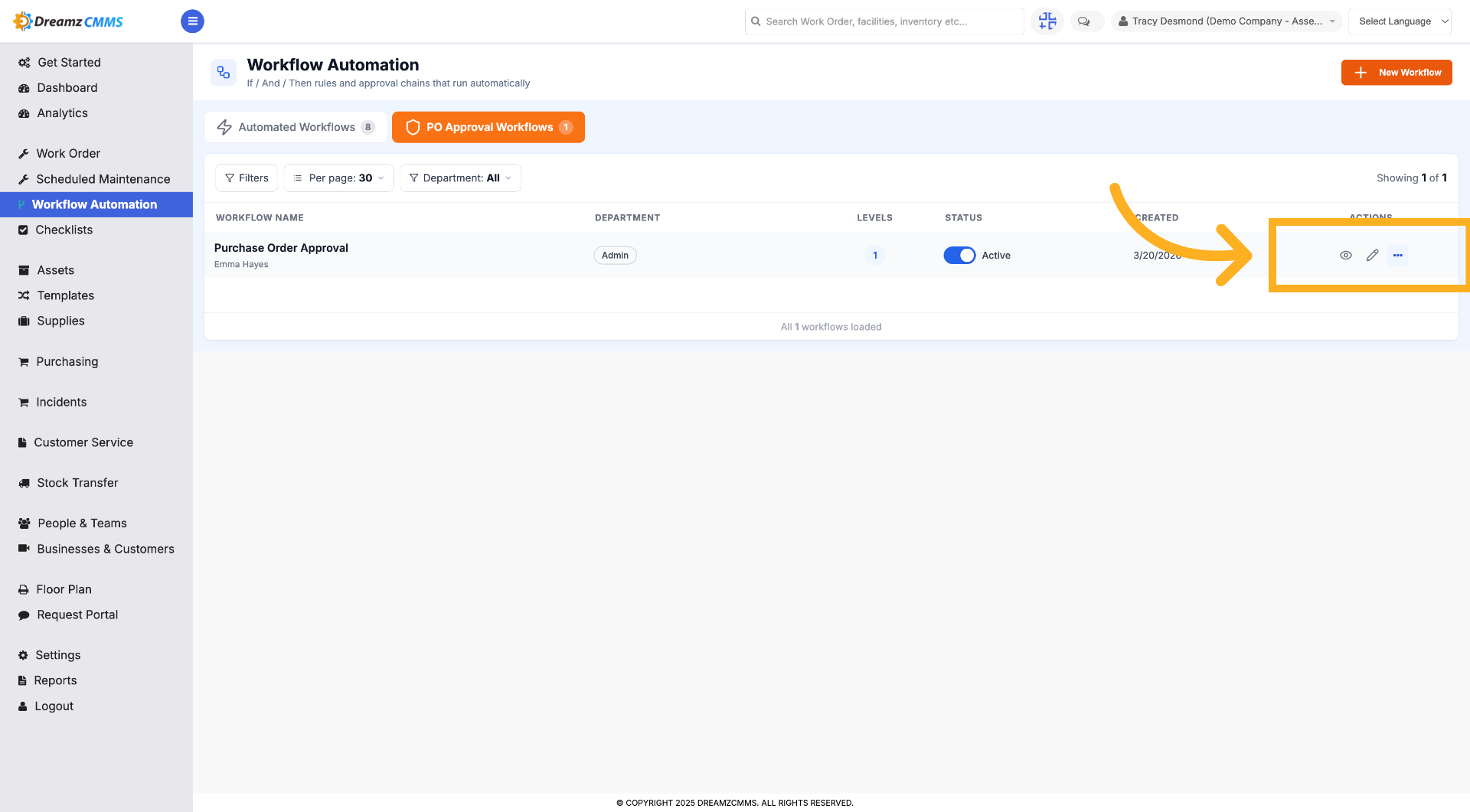The image size is (1470, 812).
Task: Click the levels count badge 1
Action: [x=875, y=256]
